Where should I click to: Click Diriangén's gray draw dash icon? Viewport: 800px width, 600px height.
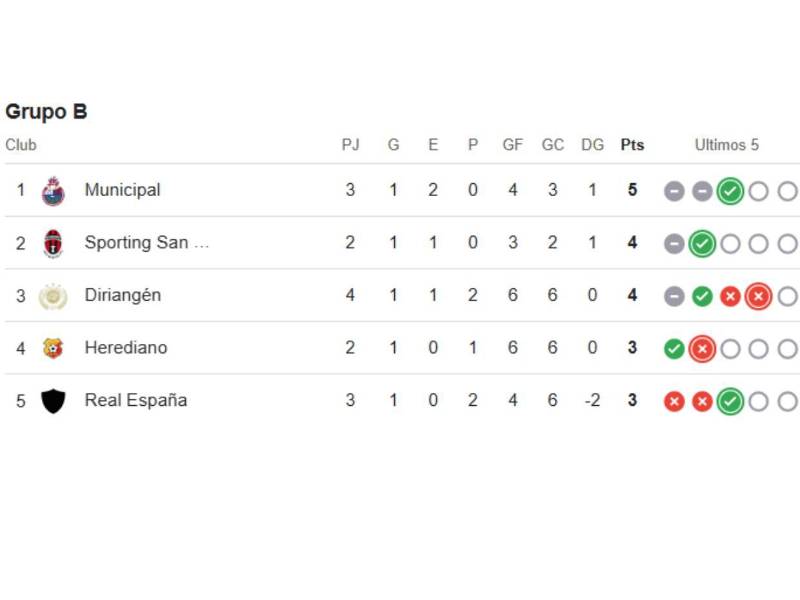click(x=673, y=296)
